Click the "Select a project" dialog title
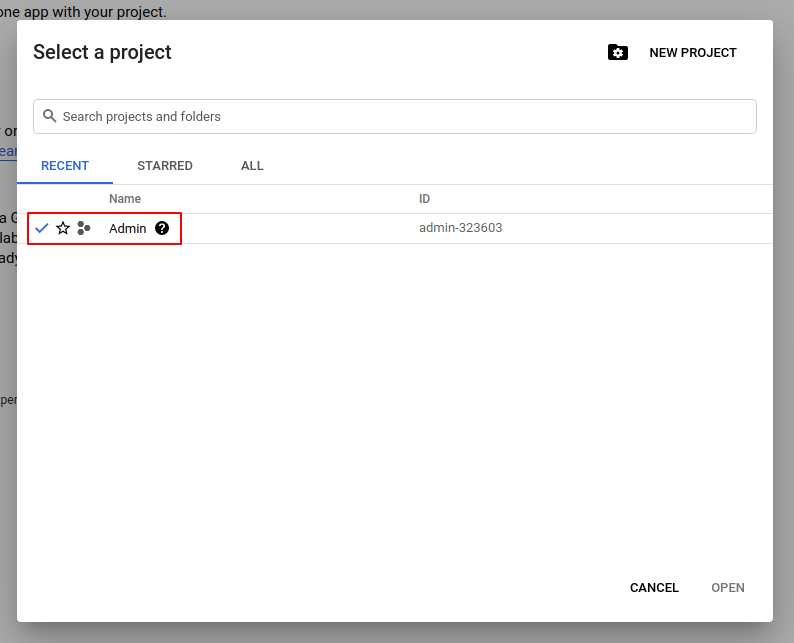This screenshot has width=794, height=643. [x=102, y=53]
